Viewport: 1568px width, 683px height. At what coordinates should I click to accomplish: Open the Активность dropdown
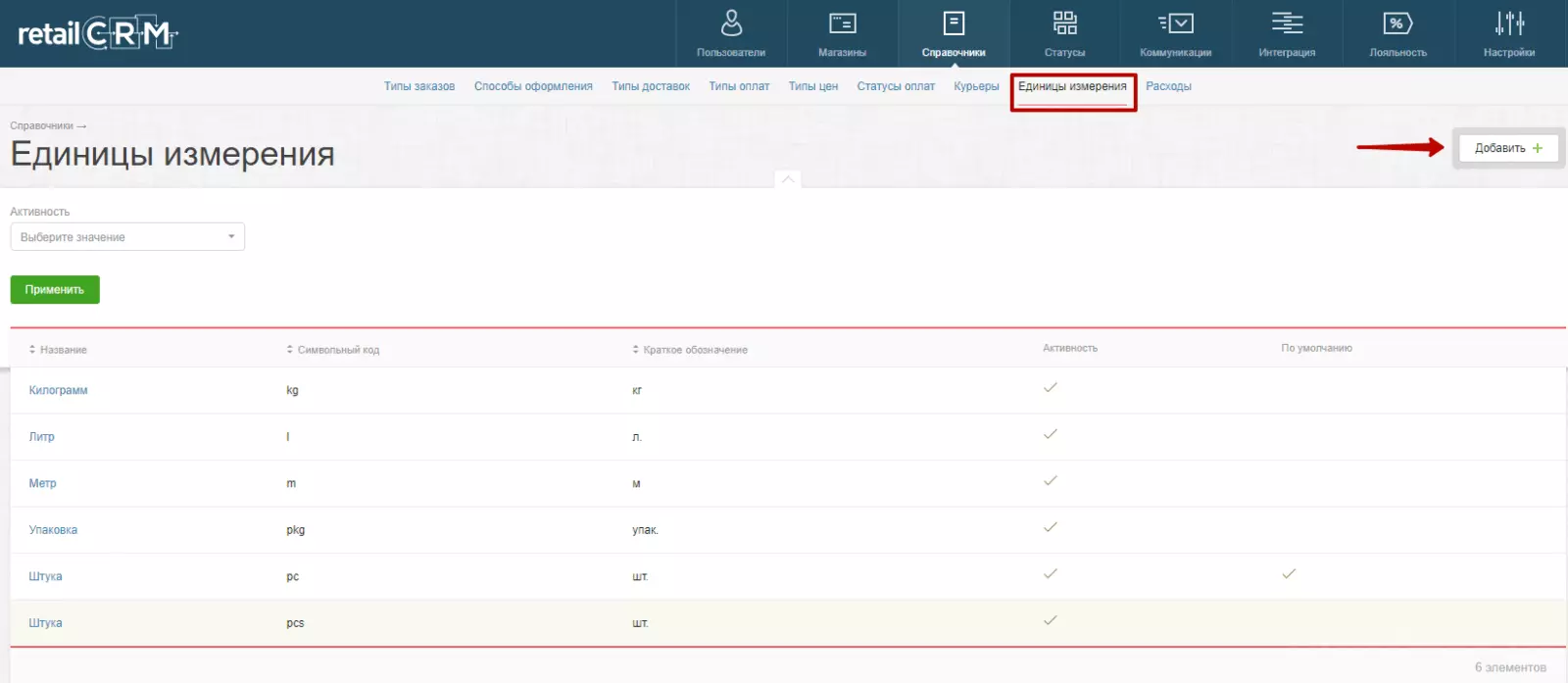[127, 237]
